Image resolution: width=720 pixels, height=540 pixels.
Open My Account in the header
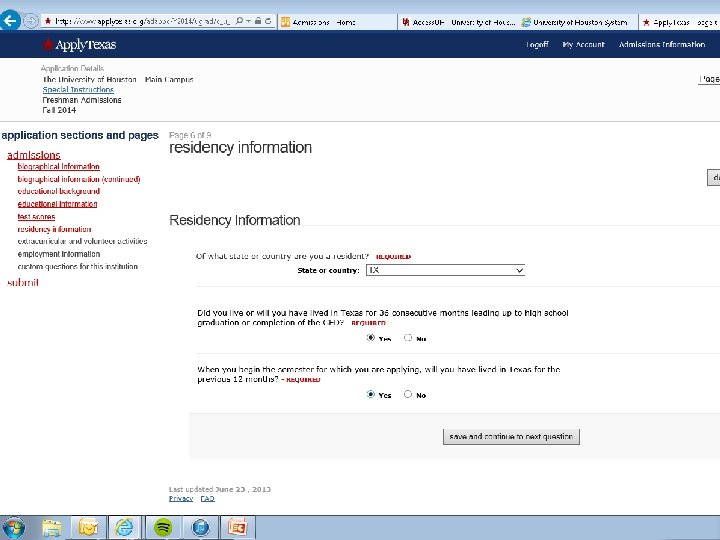(583, 45)
